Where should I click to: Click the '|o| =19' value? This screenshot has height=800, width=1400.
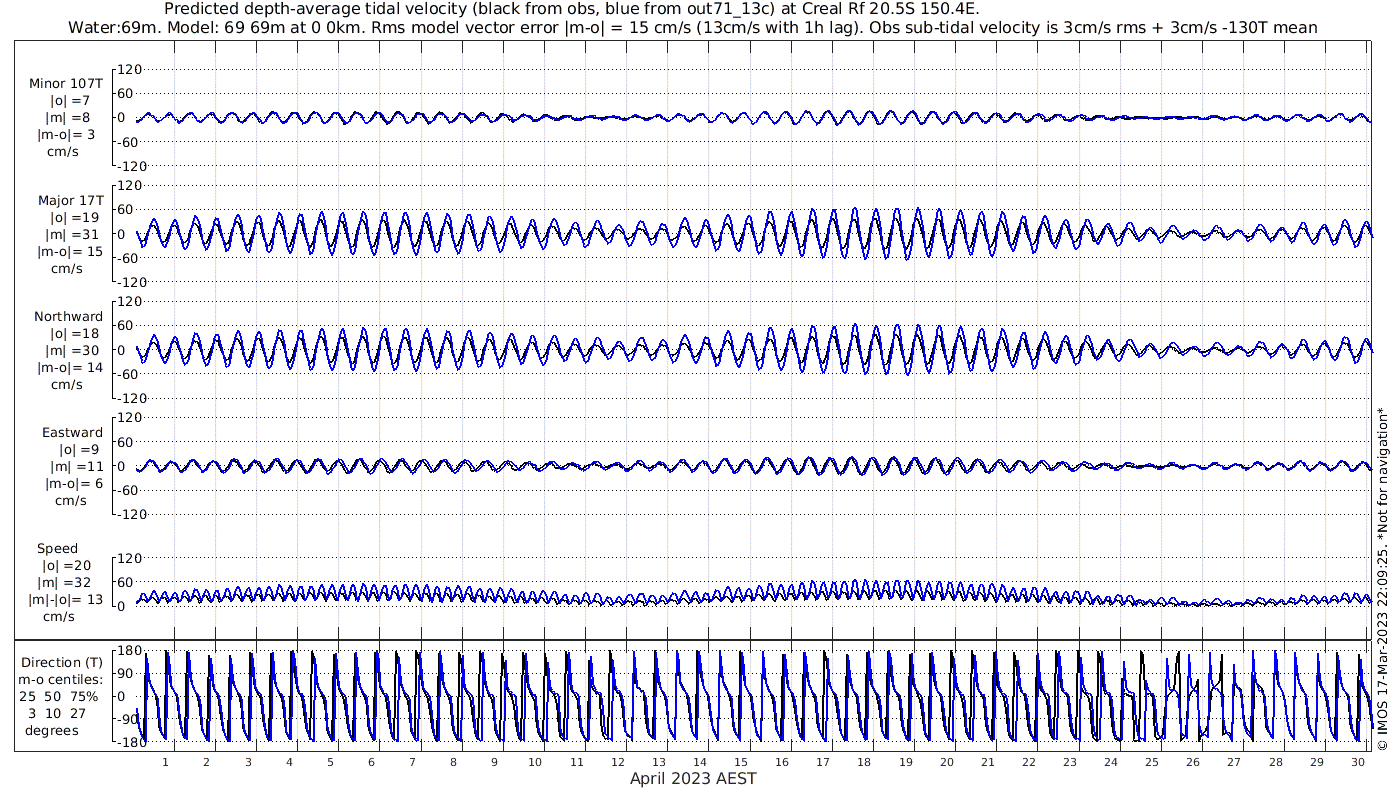coord(70,217)
